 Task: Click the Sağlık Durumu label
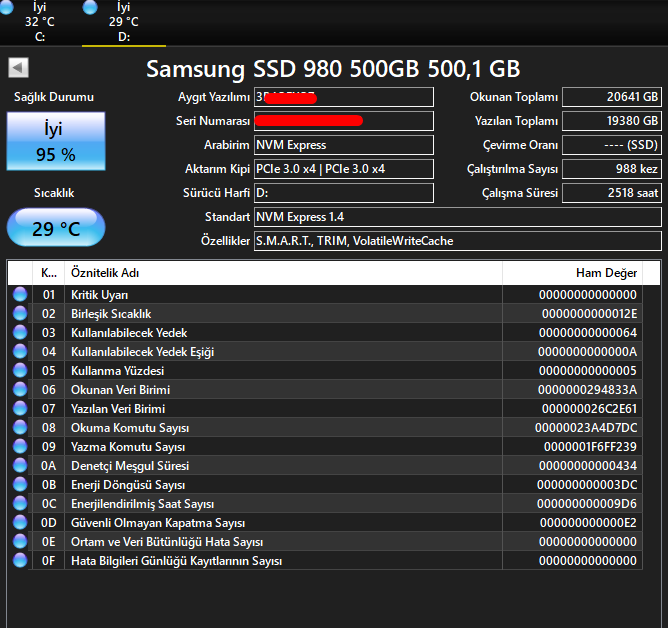54,97
